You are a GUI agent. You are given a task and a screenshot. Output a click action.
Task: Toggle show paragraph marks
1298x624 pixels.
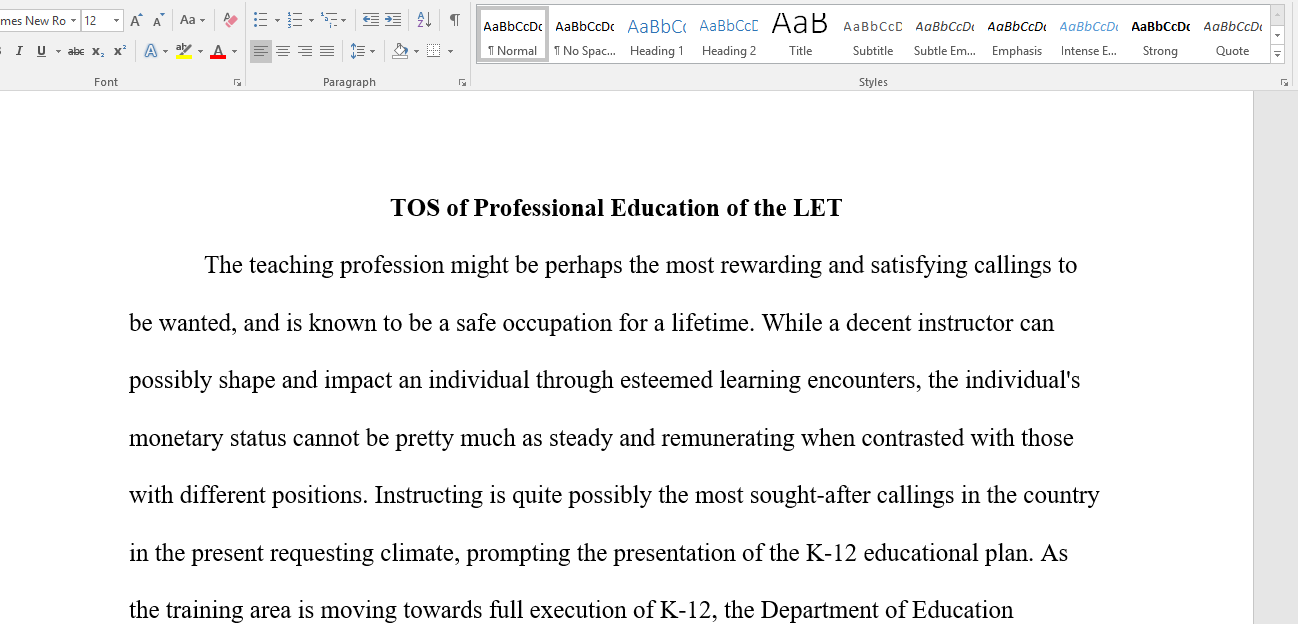tap(455, 20)
